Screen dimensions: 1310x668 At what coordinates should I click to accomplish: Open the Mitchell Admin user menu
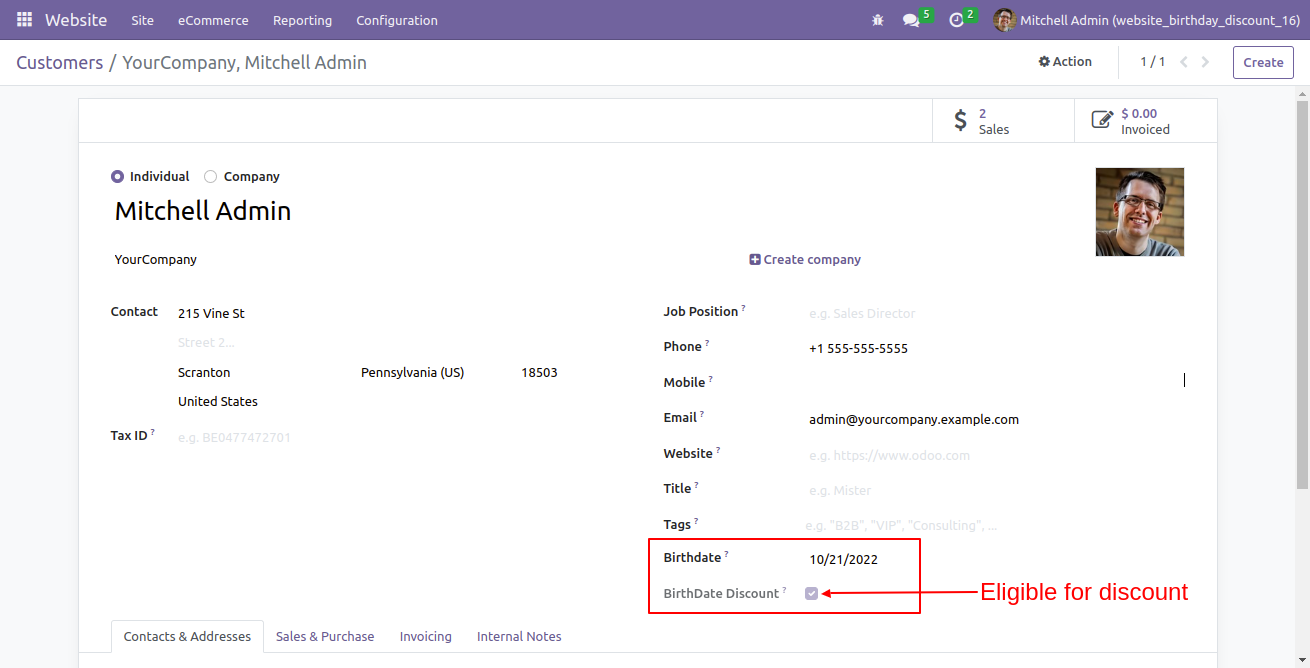tap(1147, 20)
